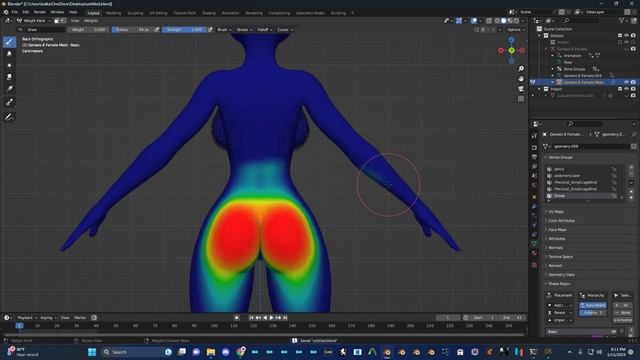Click the Windows Start button
The image size is (640, 360).
click(92, 352)
